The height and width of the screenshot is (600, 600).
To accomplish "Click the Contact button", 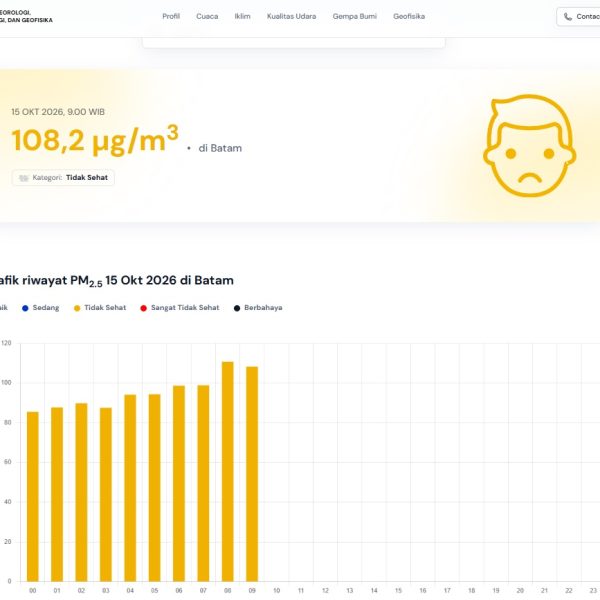I will click(578, 17).
